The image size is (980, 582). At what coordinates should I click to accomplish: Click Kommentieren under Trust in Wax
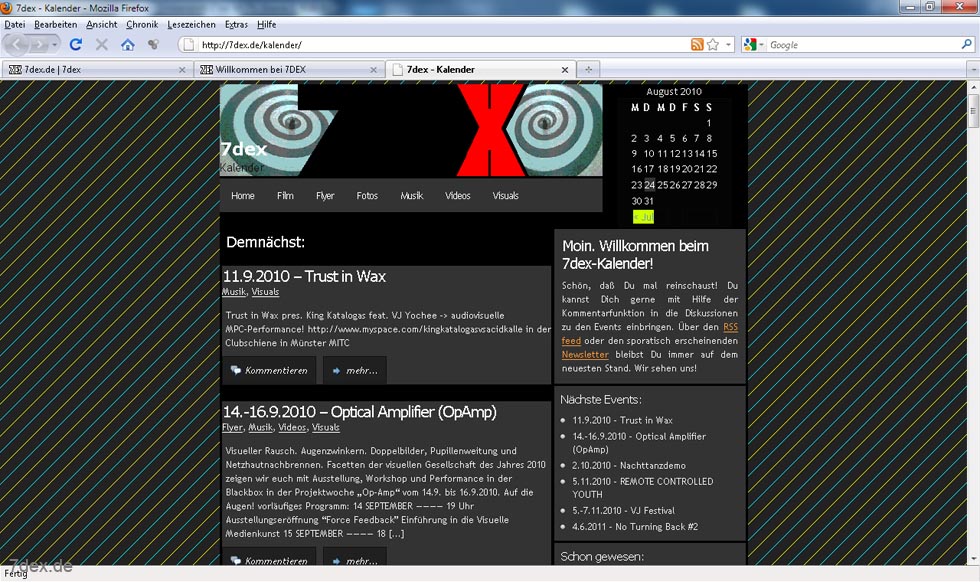(x=269, y=370)
